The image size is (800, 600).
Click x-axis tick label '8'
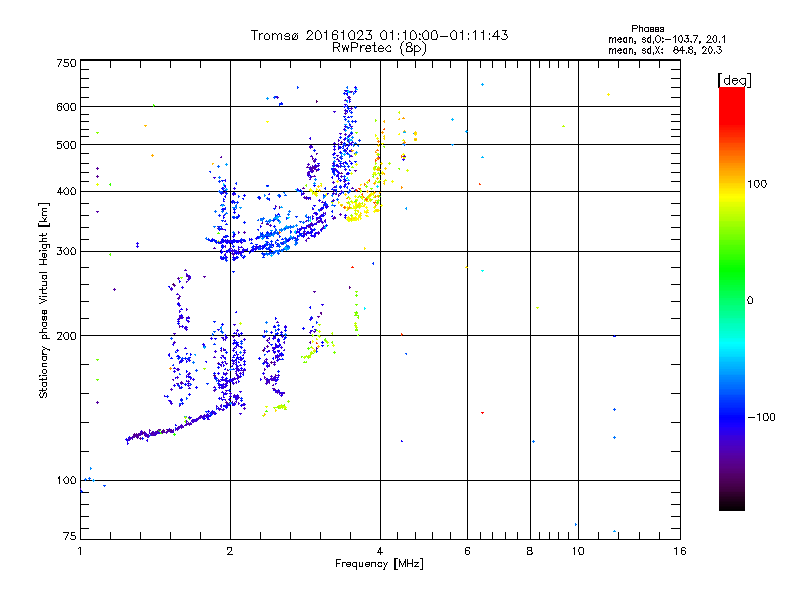[x=530, y=552]
